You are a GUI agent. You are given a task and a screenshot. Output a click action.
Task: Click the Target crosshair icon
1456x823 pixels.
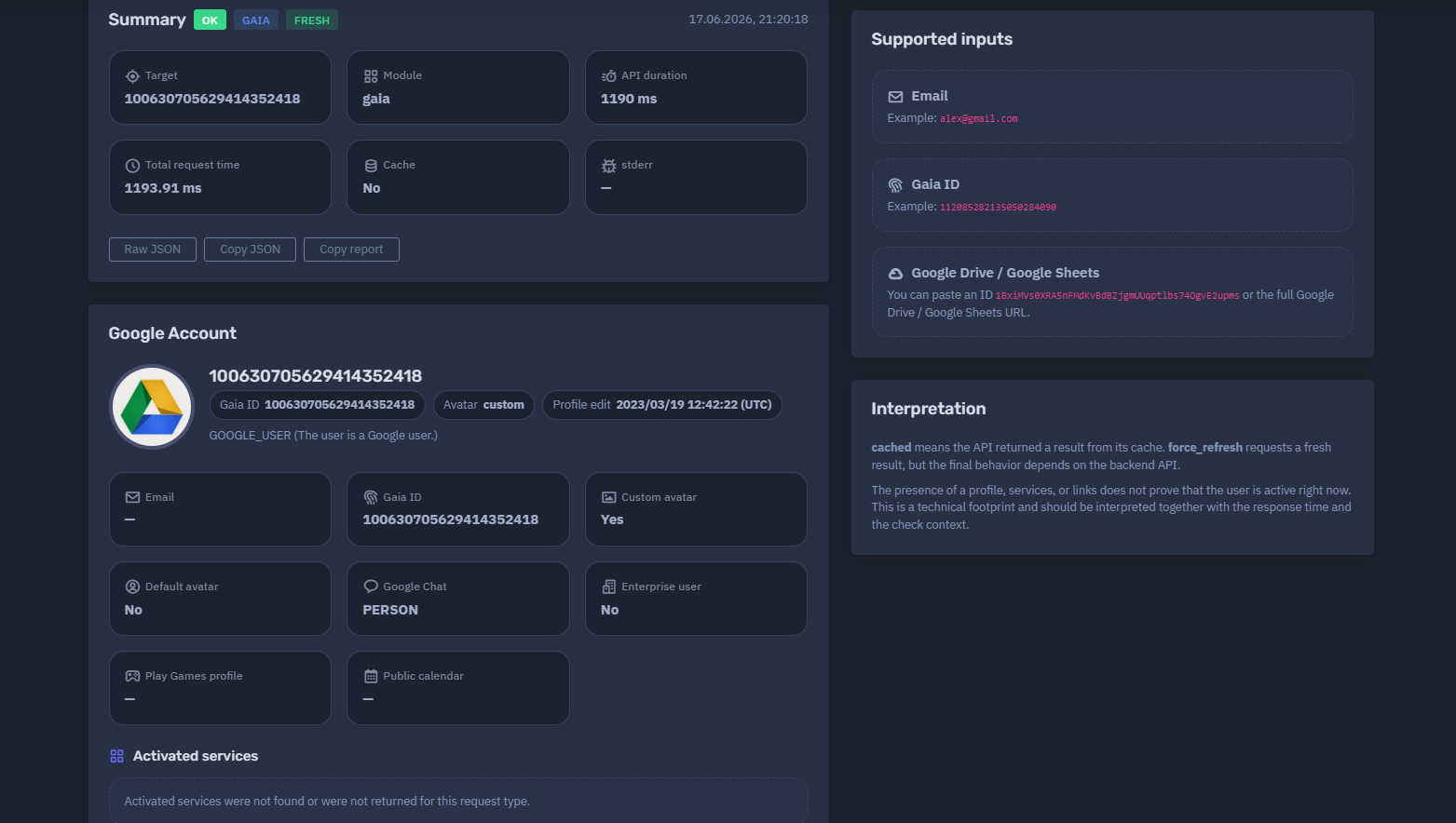point(132,76)
